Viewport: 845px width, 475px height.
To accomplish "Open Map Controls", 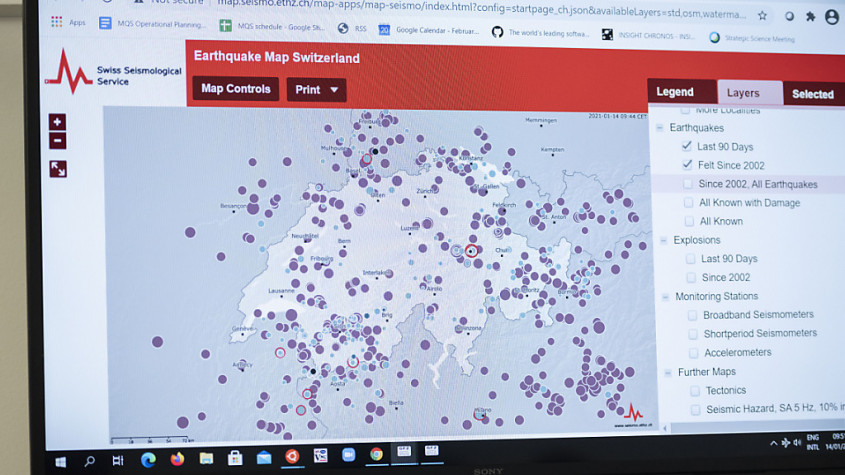I will coord(236,88).
